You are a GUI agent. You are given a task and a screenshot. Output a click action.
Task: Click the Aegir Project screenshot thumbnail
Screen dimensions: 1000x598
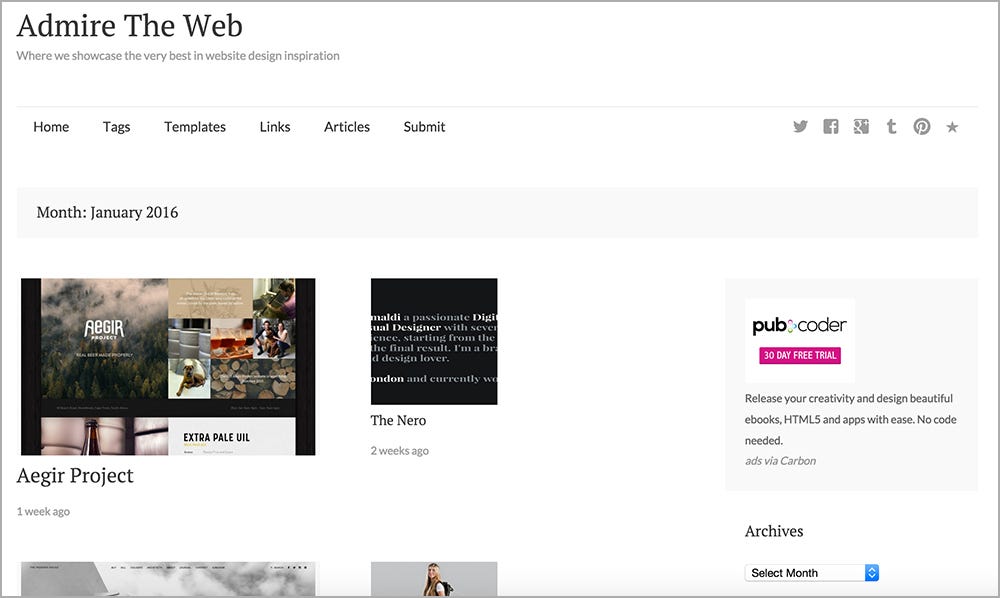coord(168,367)
